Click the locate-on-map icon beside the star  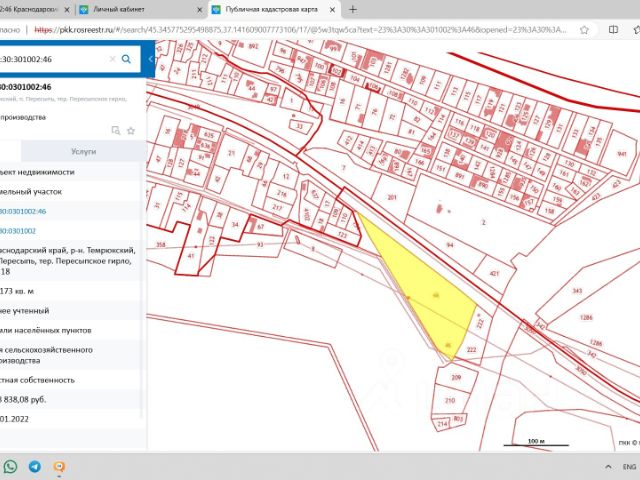tap(116, 130)
